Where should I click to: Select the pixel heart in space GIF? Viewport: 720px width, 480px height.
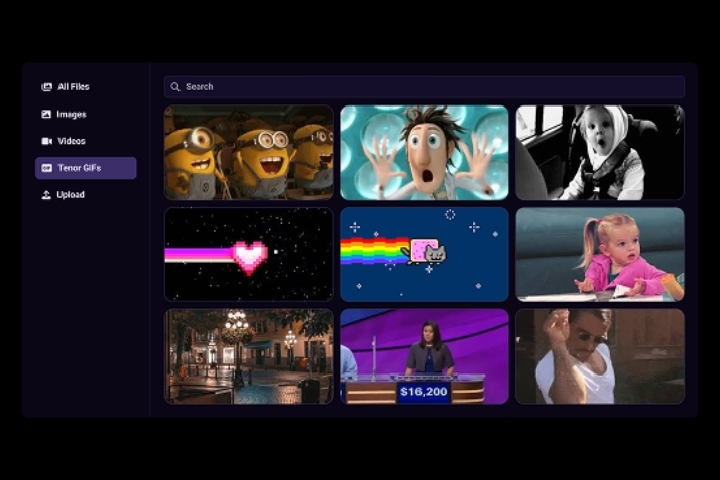(249, 254)
